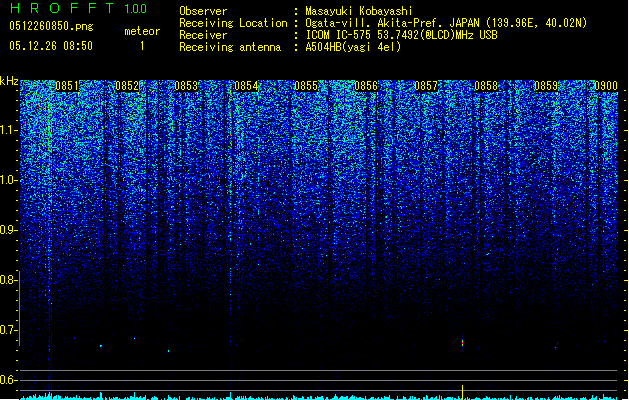This screenshot has width=629, height=400.
Task: Click the 0852 time marker
Action: point(127,86)
